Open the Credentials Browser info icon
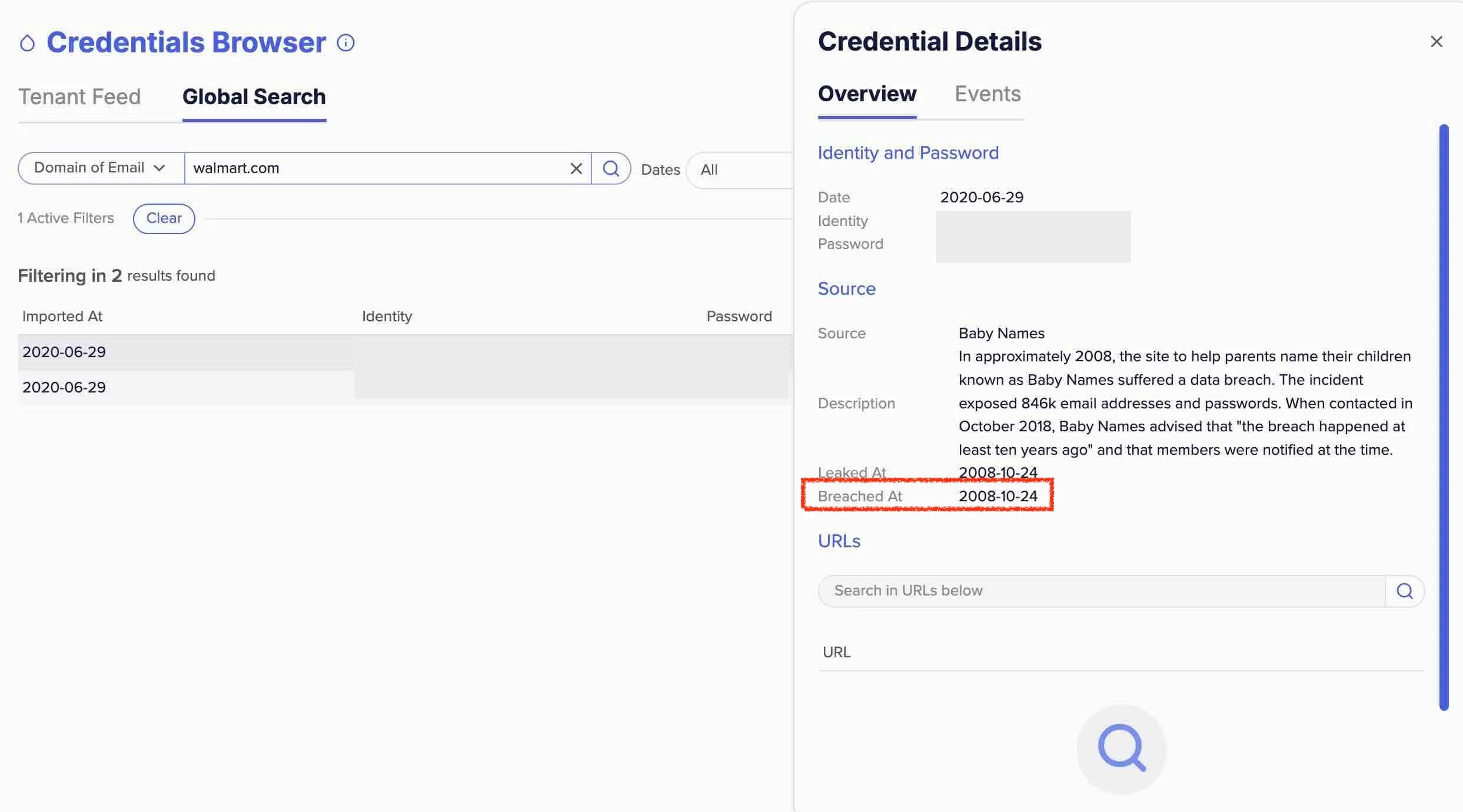The width and height of the screenshot is (1463, 812). [x=346, y=42]
